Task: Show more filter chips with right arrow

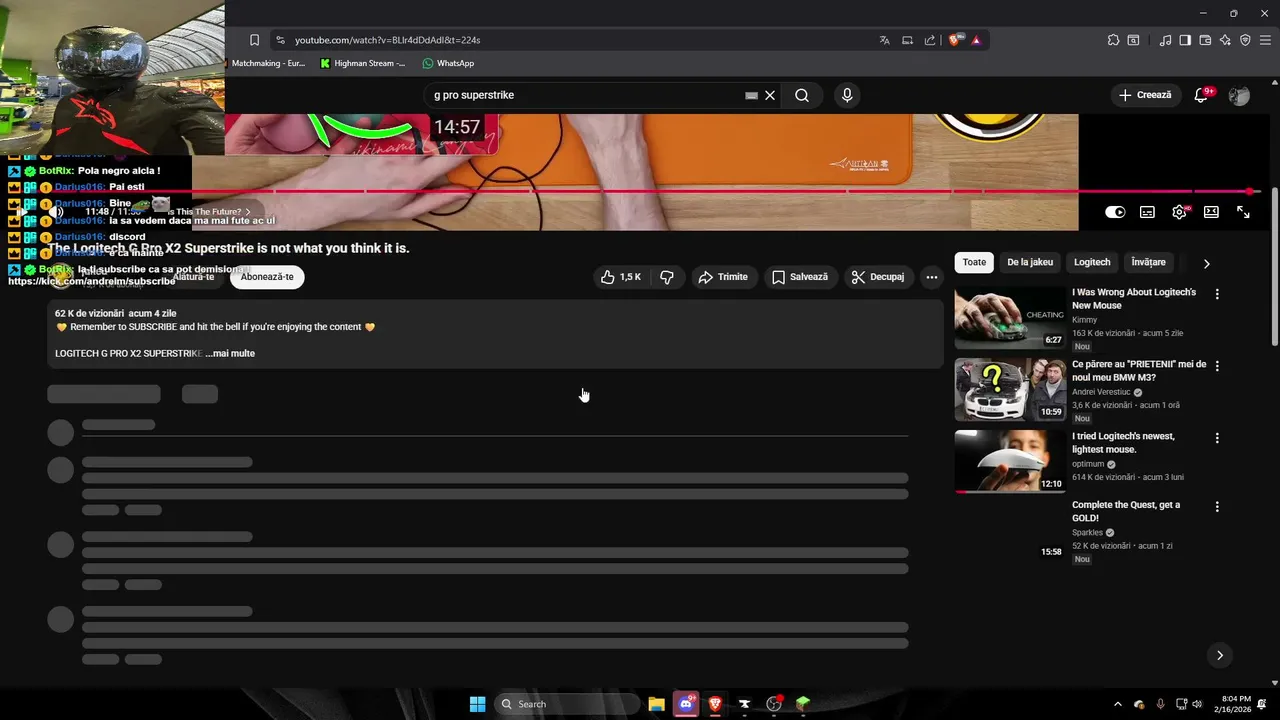Action: (x=1206, y=263)
